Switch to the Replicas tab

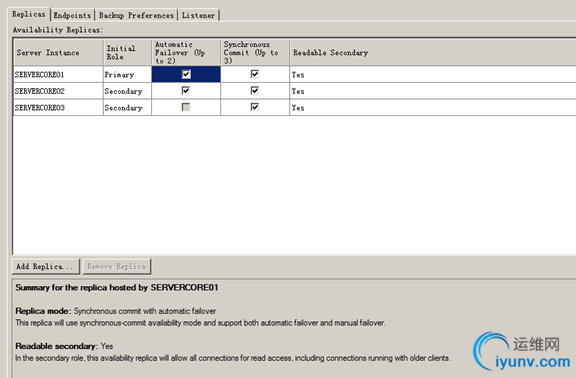(x=29, y=14)
